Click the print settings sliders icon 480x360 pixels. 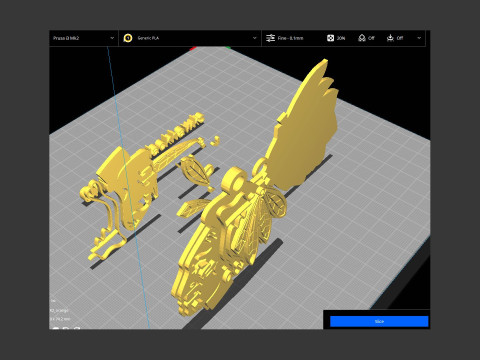pos(270,38)
